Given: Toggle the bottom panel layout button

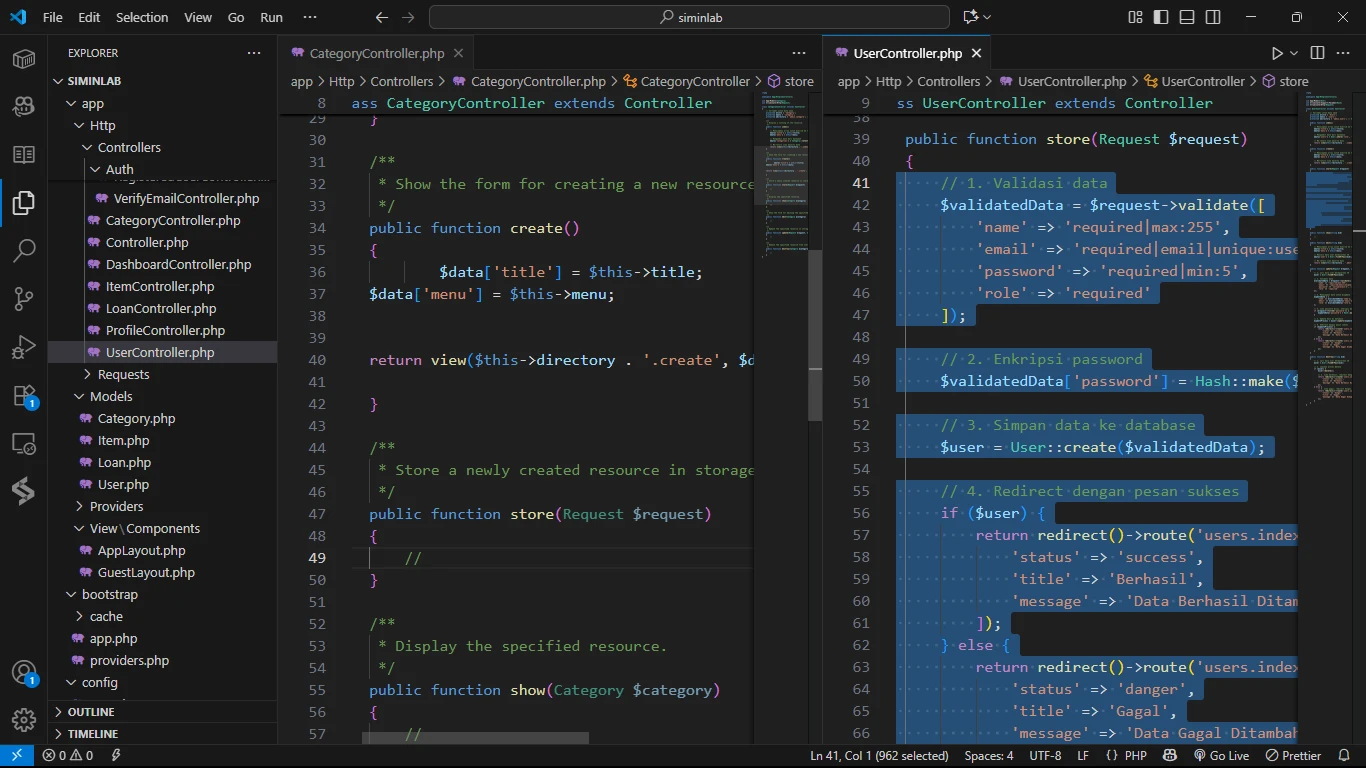Looking at the screenshot, I should 1186,17.
